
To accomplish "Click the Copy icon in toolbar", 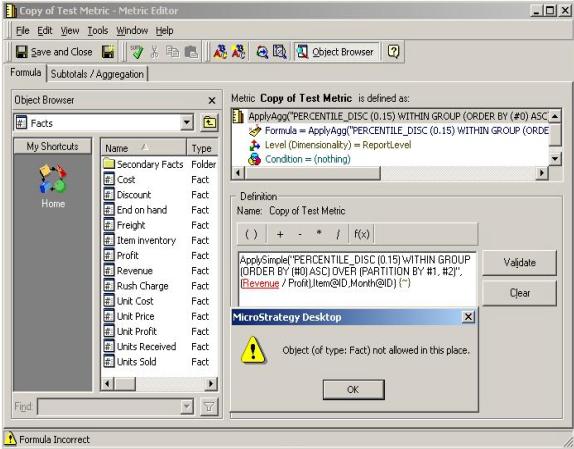I will point(172,52).
